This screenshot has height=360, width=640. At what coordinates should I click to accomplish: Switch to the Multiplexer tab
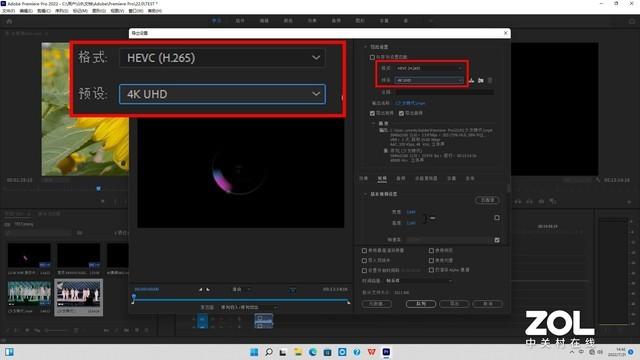tap(426, 178)
